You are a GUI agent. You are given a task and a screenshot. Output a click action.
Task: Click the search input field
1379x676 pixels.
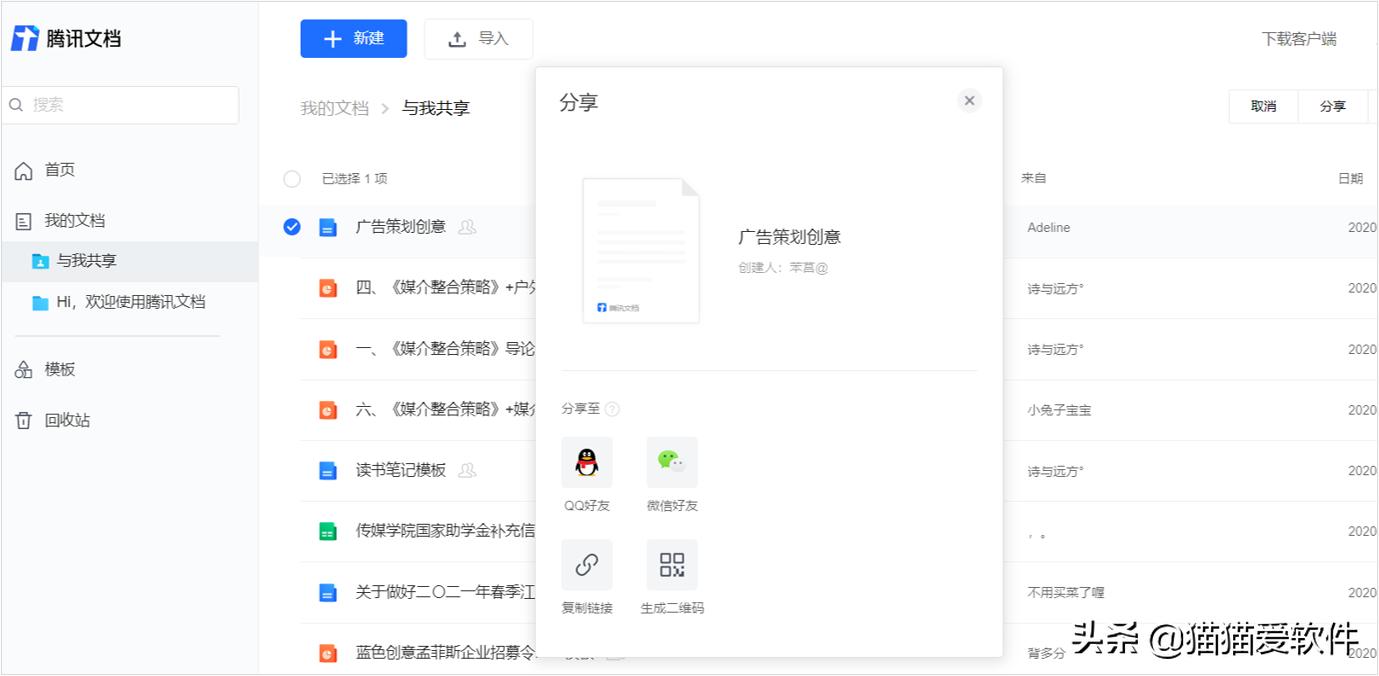[120, 105]
